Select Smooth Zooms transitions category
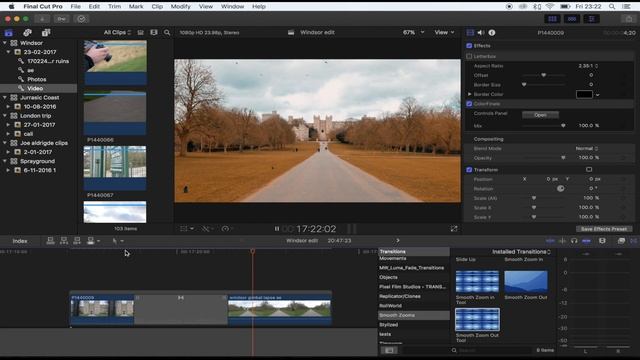 pos(414,315)
